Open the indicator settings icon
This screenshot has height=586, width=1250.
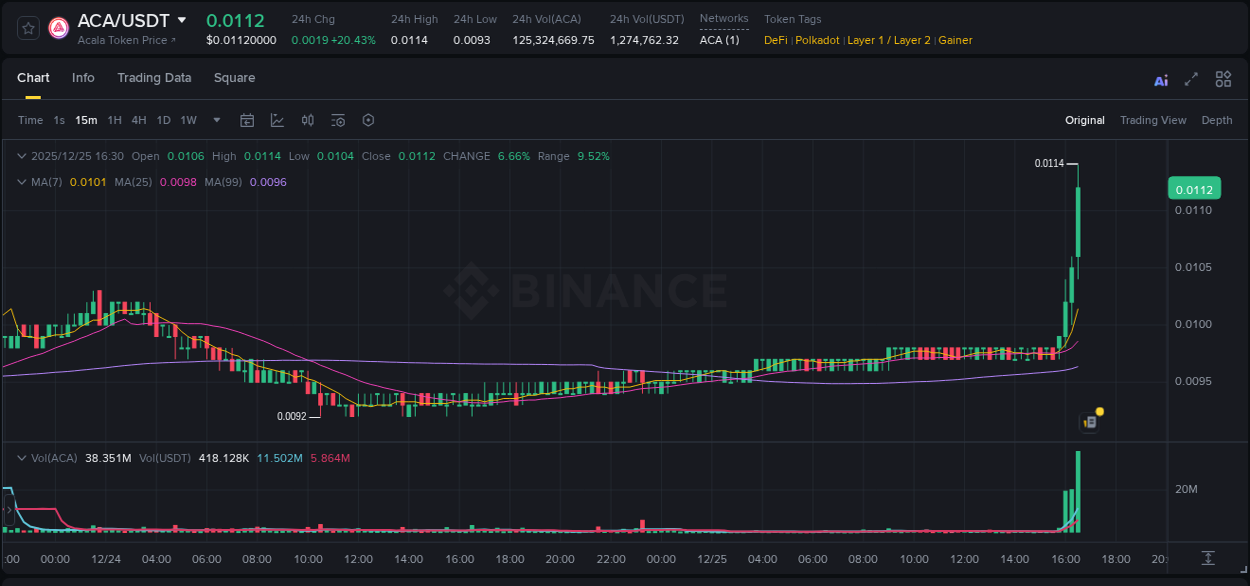click(337, 120)
